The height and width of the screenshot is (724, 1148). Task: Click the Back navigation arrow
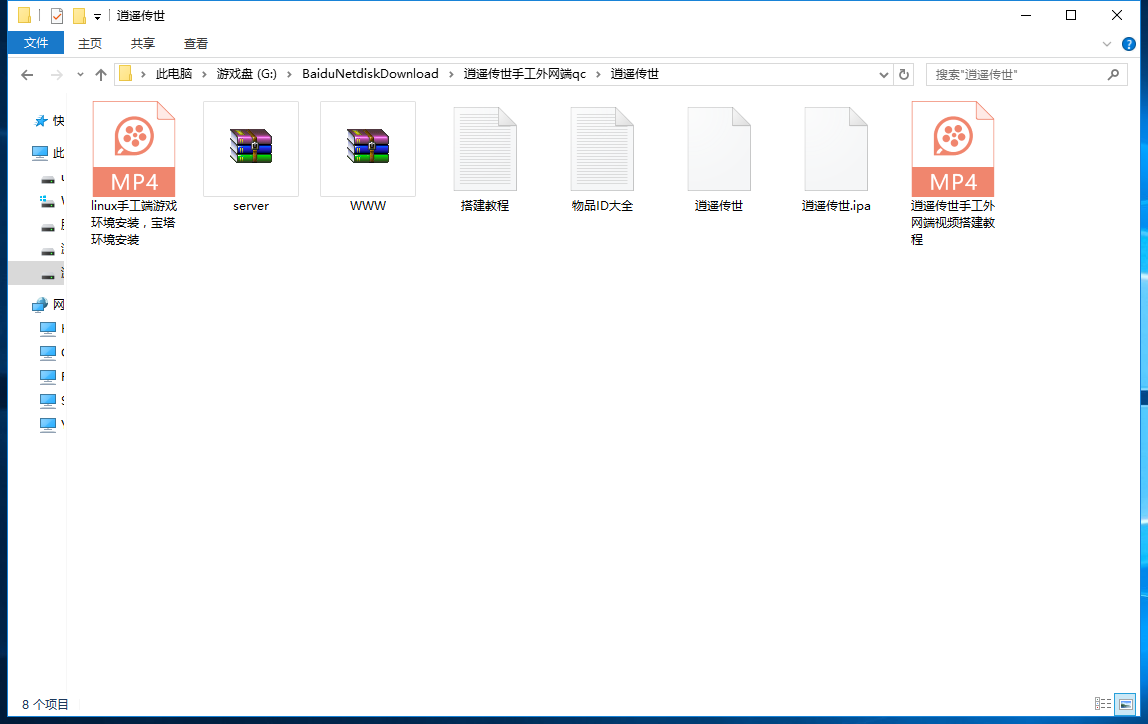tap(27, 75)
